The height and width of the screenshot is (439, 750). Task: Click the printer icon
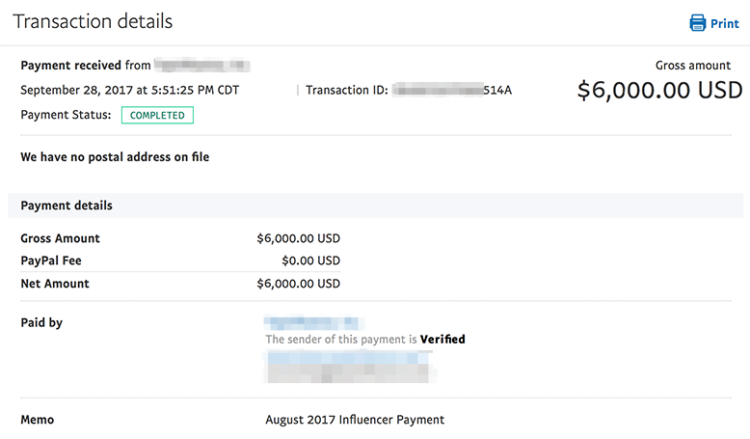(697, 23)
